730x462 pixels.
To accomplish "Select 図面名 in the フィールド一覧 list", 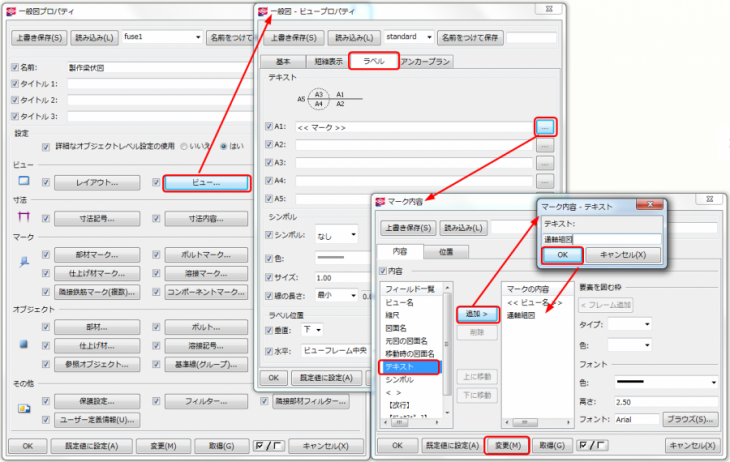I will pyautogui.click(x=396, y=328).
